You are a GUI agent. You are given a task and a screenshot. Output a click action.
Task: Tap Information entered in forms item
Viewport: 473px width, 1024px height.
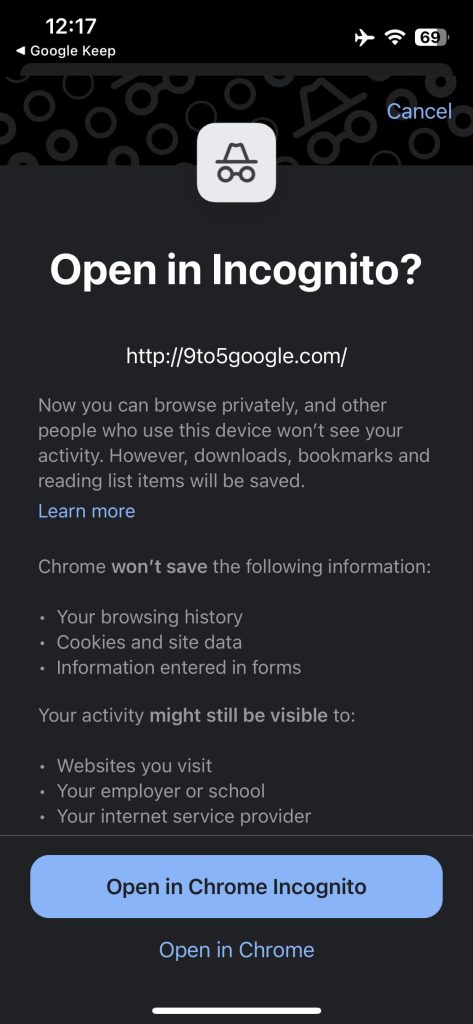pos(179,667)
